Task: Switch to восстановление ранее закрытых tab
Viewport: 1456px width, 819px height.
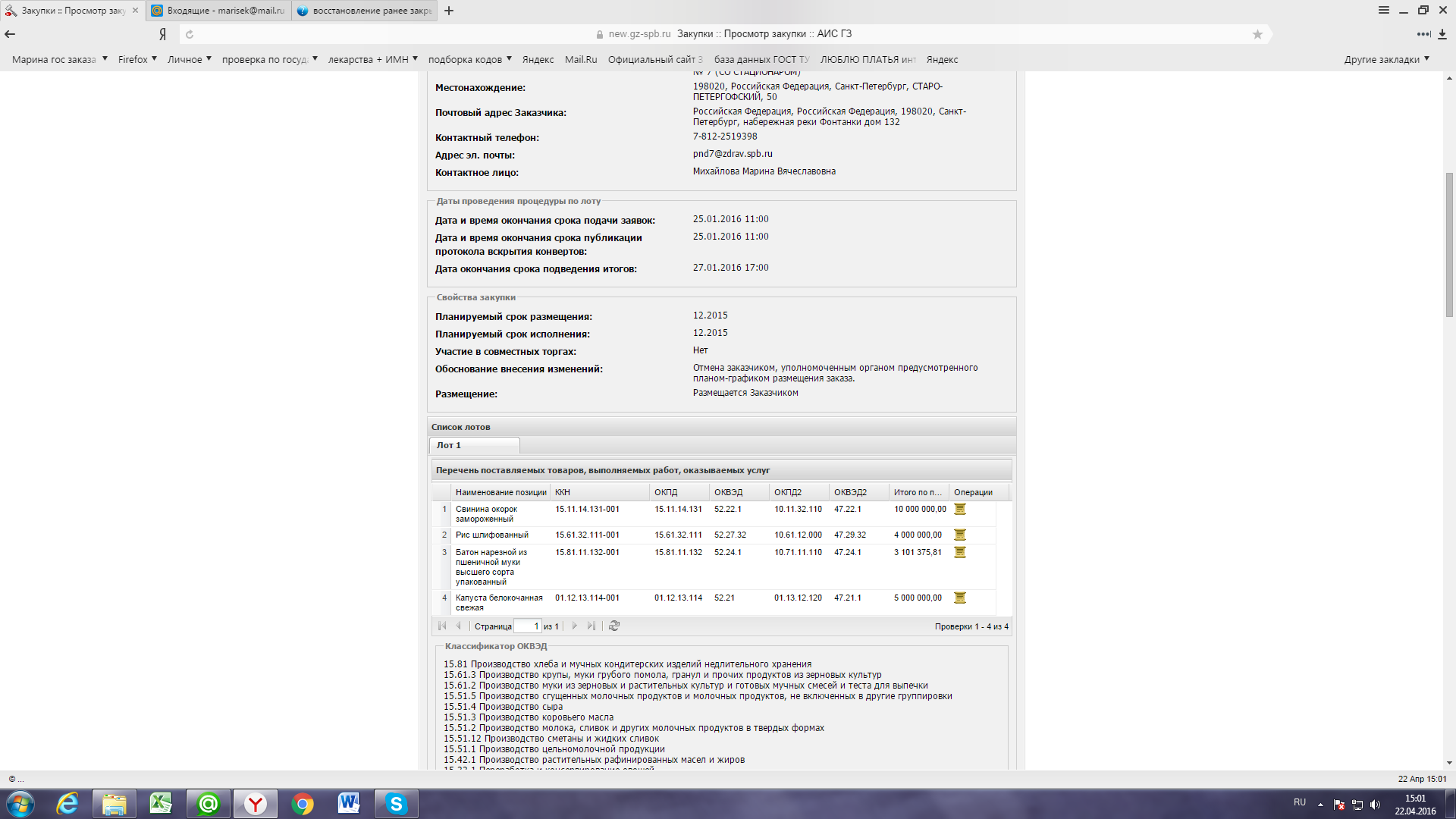Action: click(365, 11)
